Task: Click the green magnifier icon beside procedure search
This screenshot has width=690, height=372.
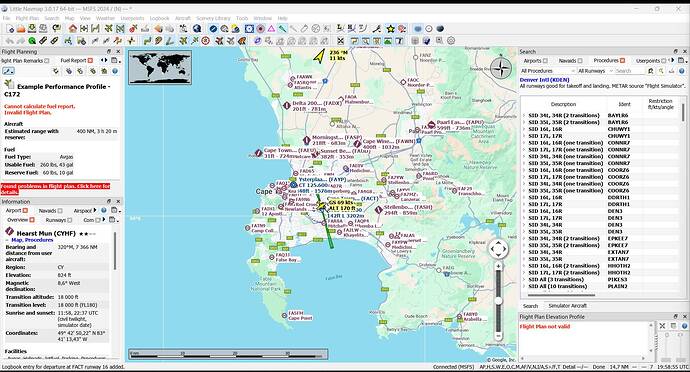Action: point(661,71)
